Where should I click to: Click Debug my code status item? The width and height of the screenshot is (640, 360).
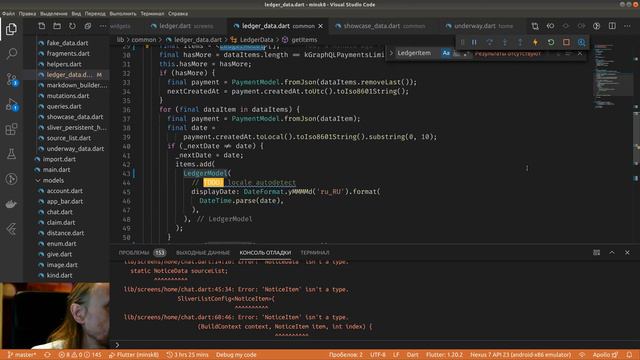click(x=236, y=355)
